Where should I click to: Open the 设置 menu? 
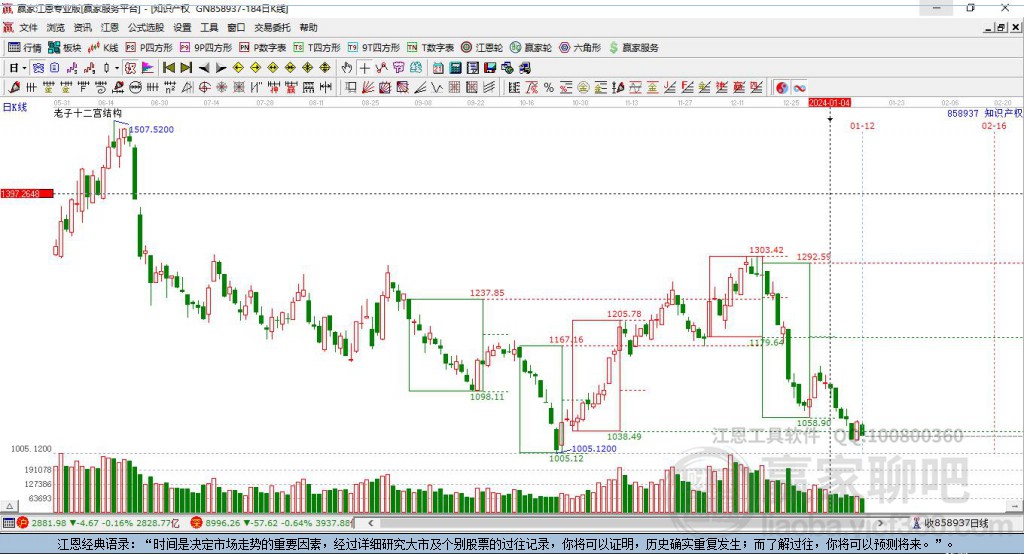[182, 27]
